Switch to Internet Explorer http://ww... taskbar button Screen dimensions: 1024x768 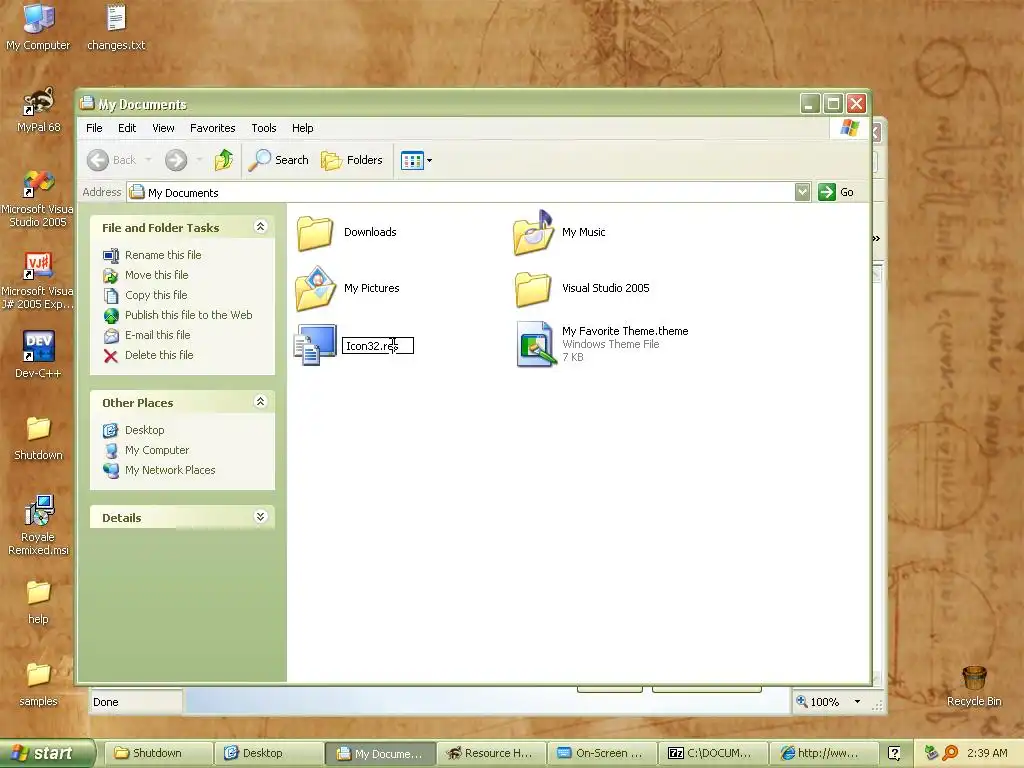coord(823,753)
